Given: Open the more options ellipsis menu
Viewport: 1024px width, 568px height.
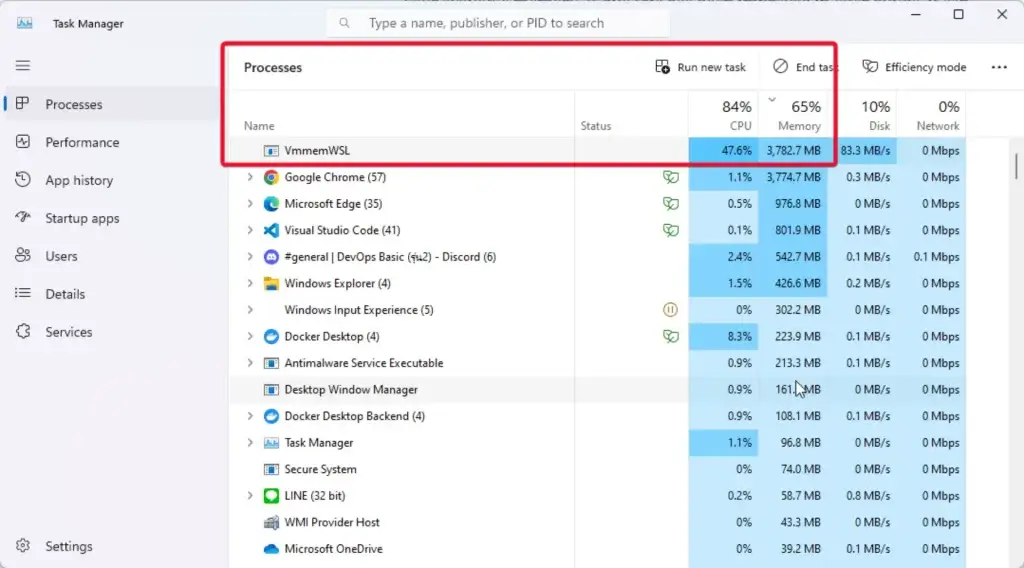Looking at the screenshot, I should [x=999, y=67].
